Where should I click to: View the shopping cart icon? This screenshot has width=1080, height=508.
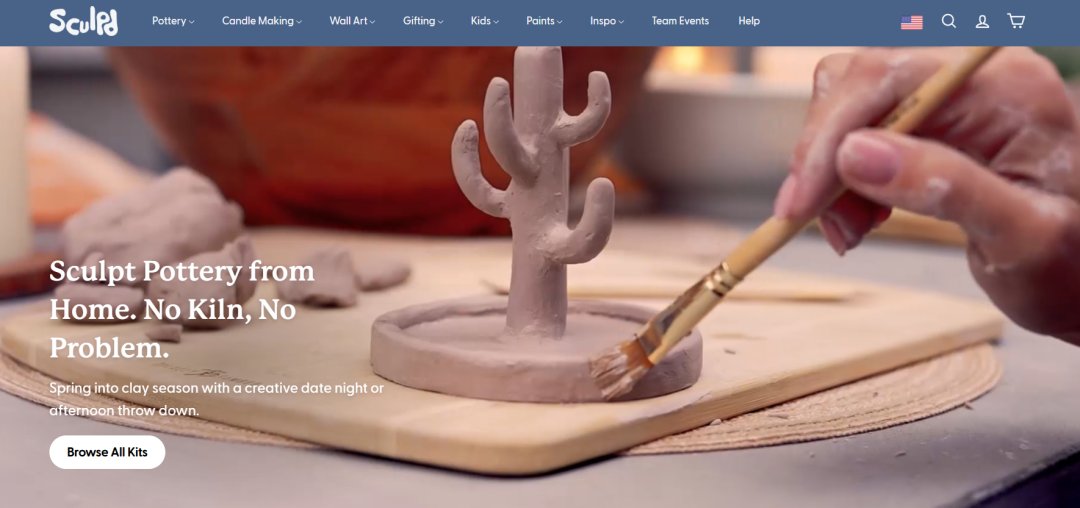tap(1016, 21)
